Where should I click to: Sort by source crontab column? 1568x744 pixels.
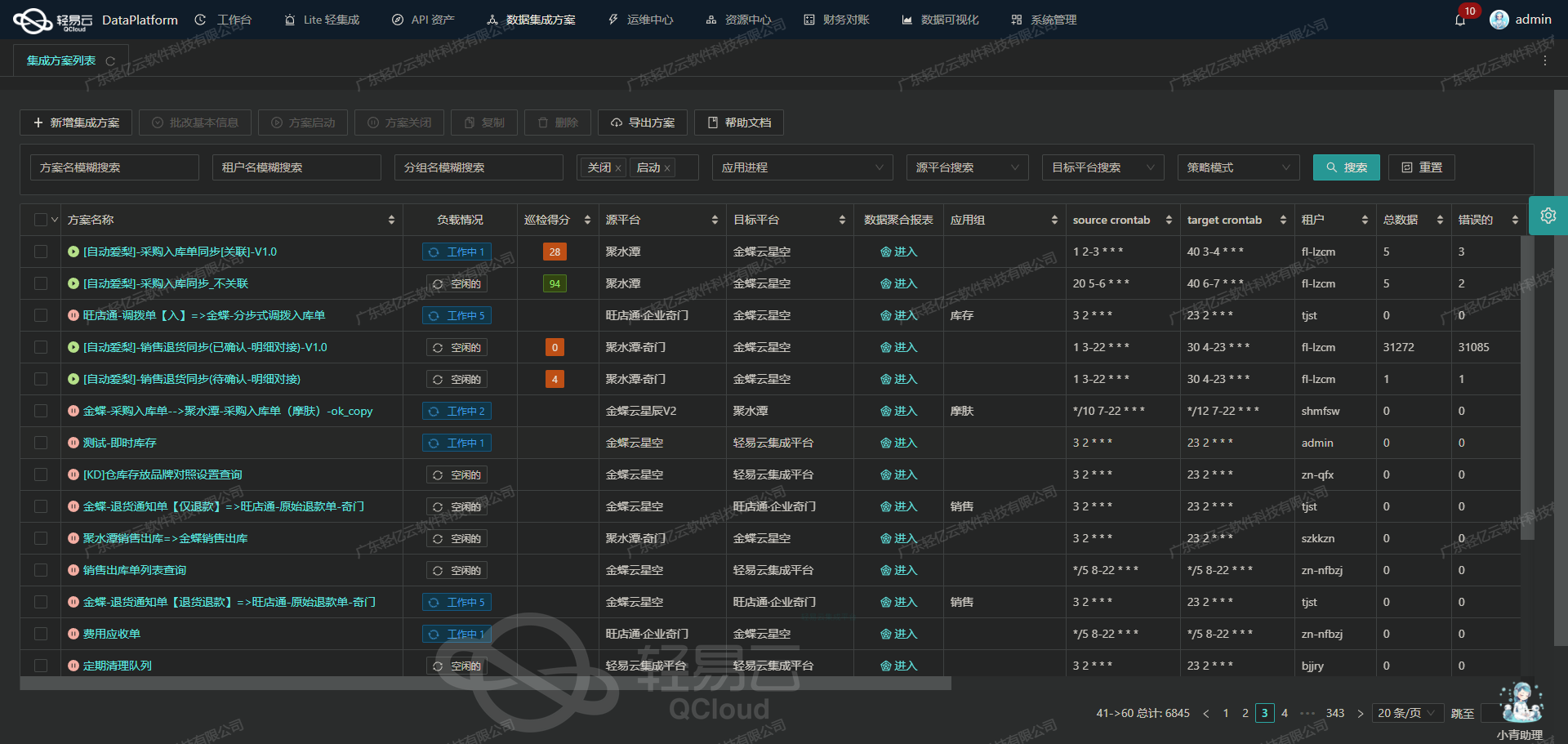(x=1169, y=221)
